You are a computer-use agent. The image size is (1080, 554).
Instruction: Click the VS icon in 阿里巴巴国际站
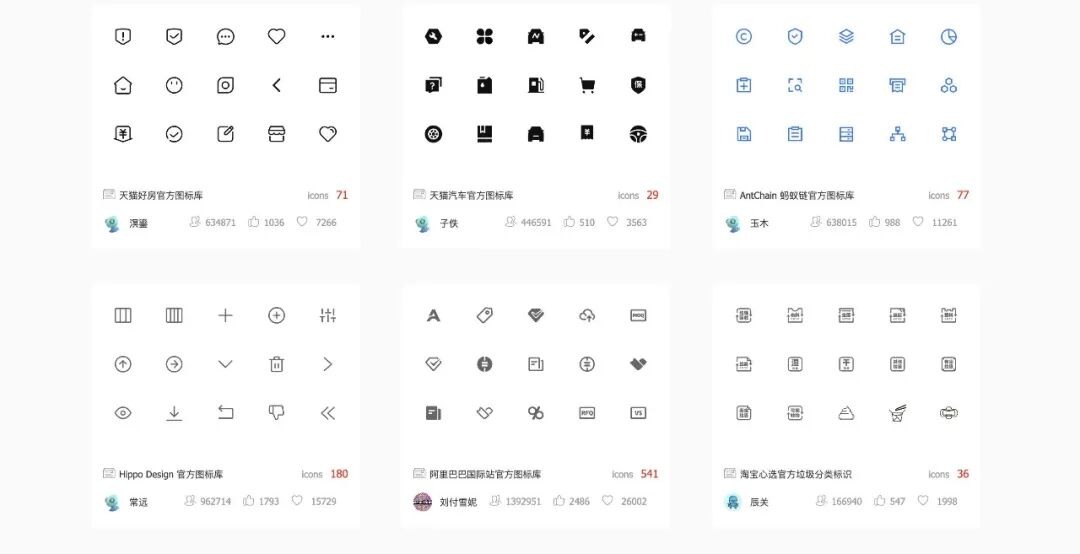pos(638,413)
